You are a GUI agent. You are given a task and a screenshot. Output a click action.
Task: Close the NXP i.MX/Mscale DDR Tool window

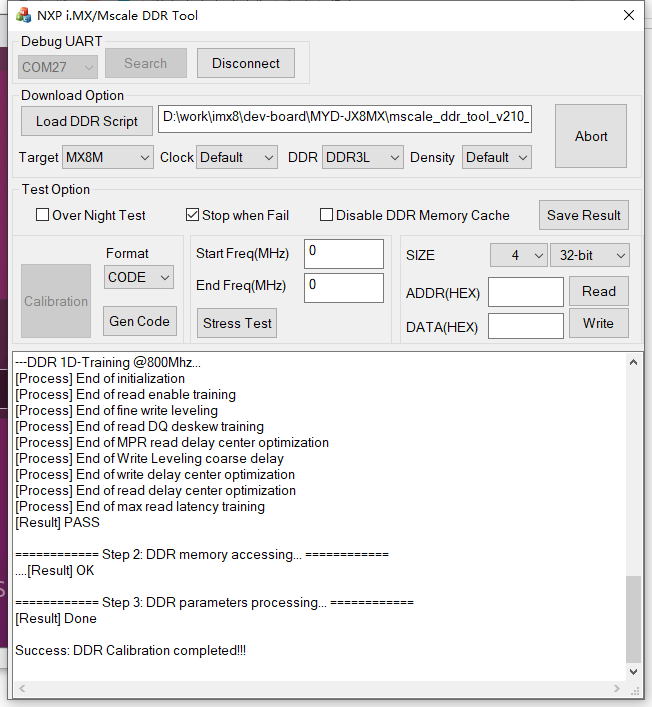(x=629, y=15)
